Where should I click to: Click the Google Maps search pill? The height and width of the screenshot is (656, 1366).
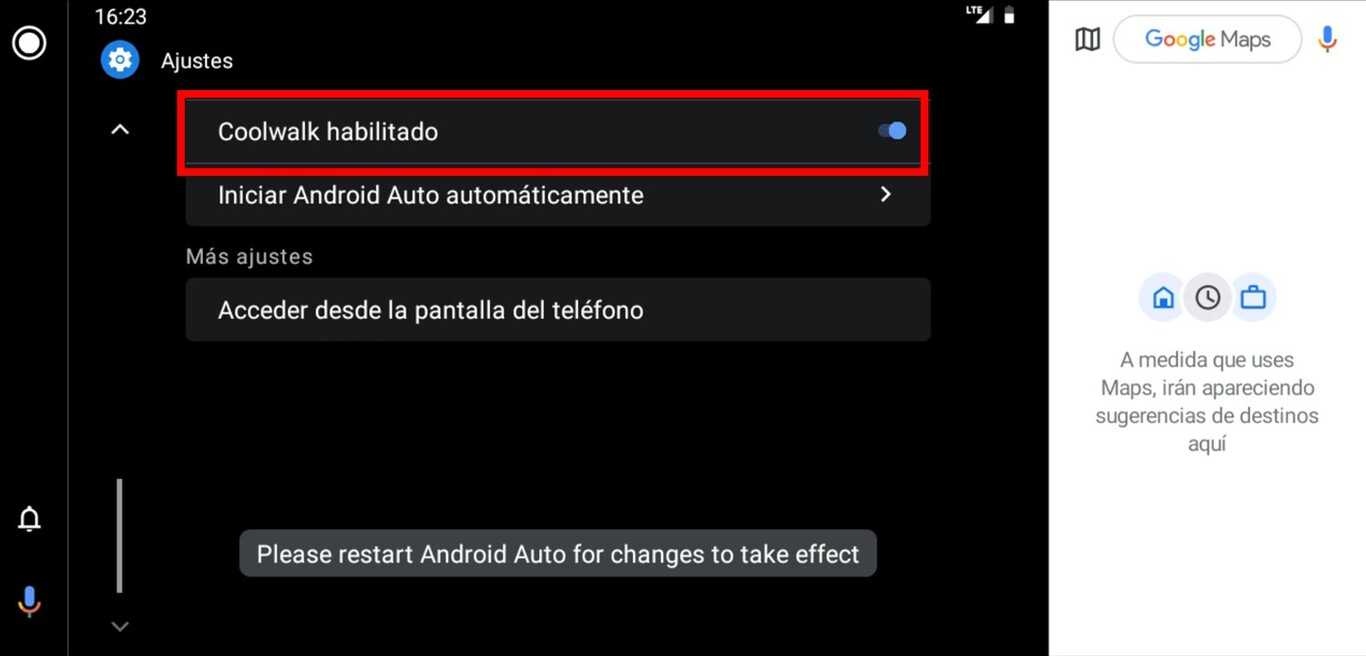[1207, 39]
